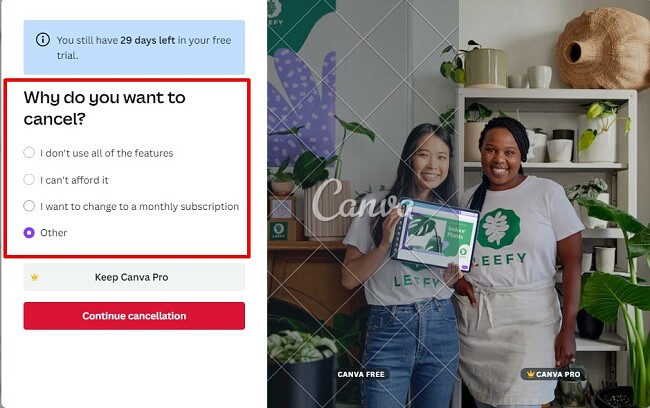This screenshot has width=650, height=408.
Task: Click the woven basket on the shelf
Action: pos(603,49)
